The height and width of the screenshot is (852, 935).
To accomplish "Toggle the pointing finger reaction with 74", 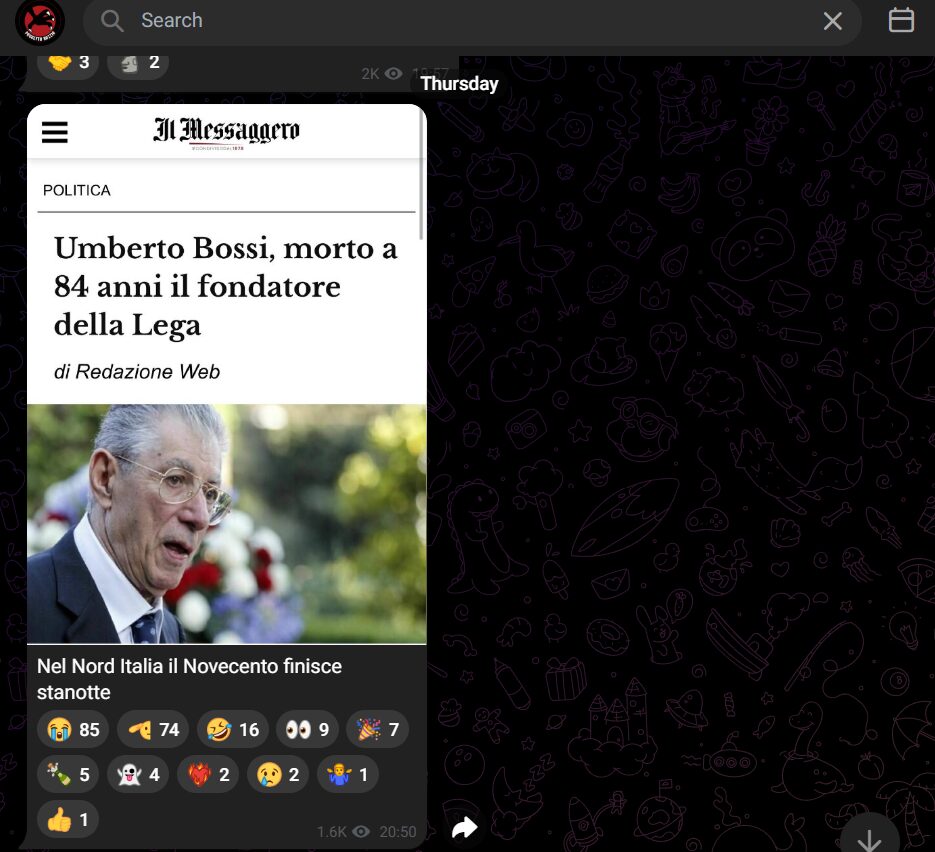I will pyautogui.click(x=153, y=730).
